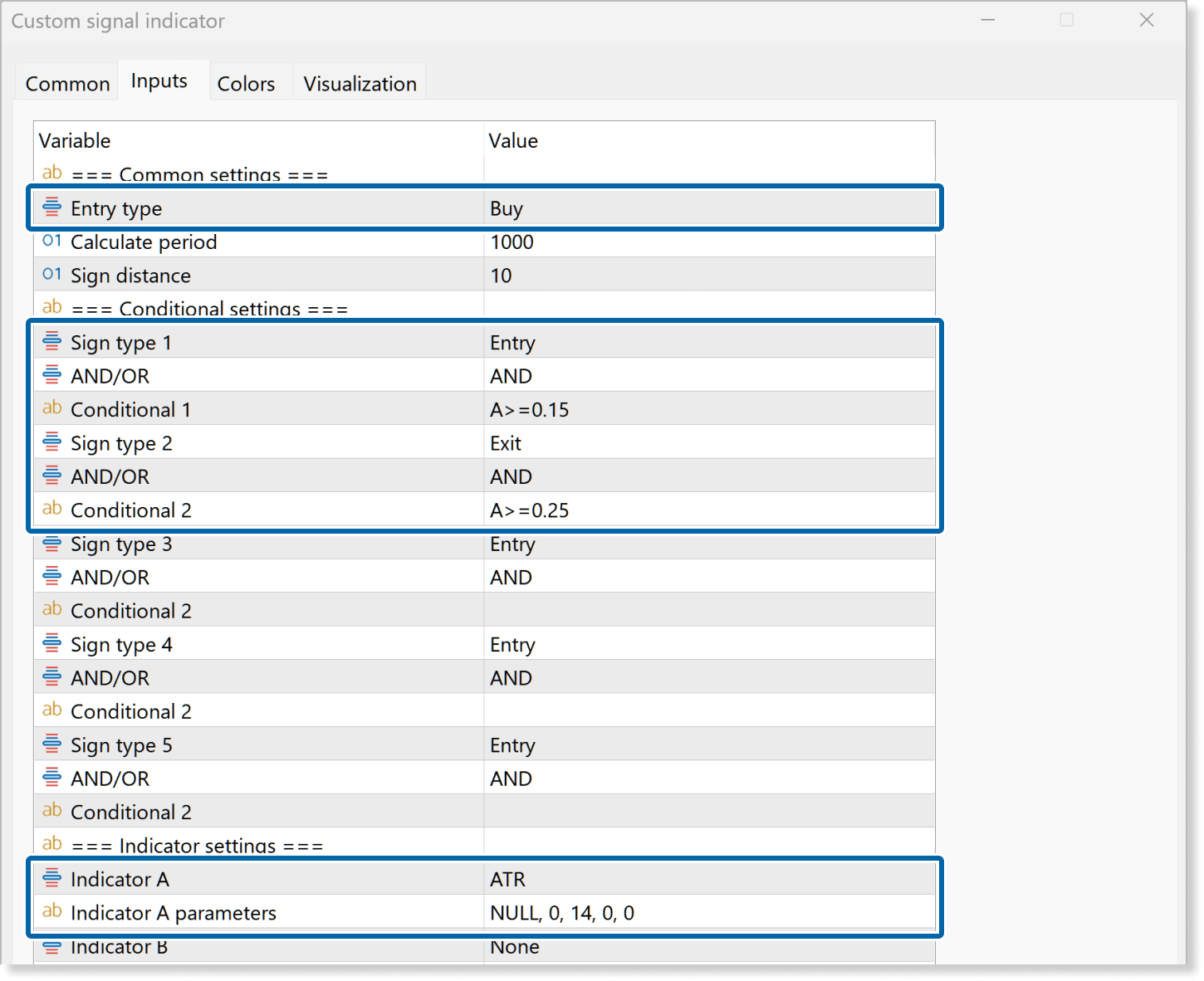Click the Custom signal indicator window title
The width and height of the screenshot is (1204, 981).
118,21
